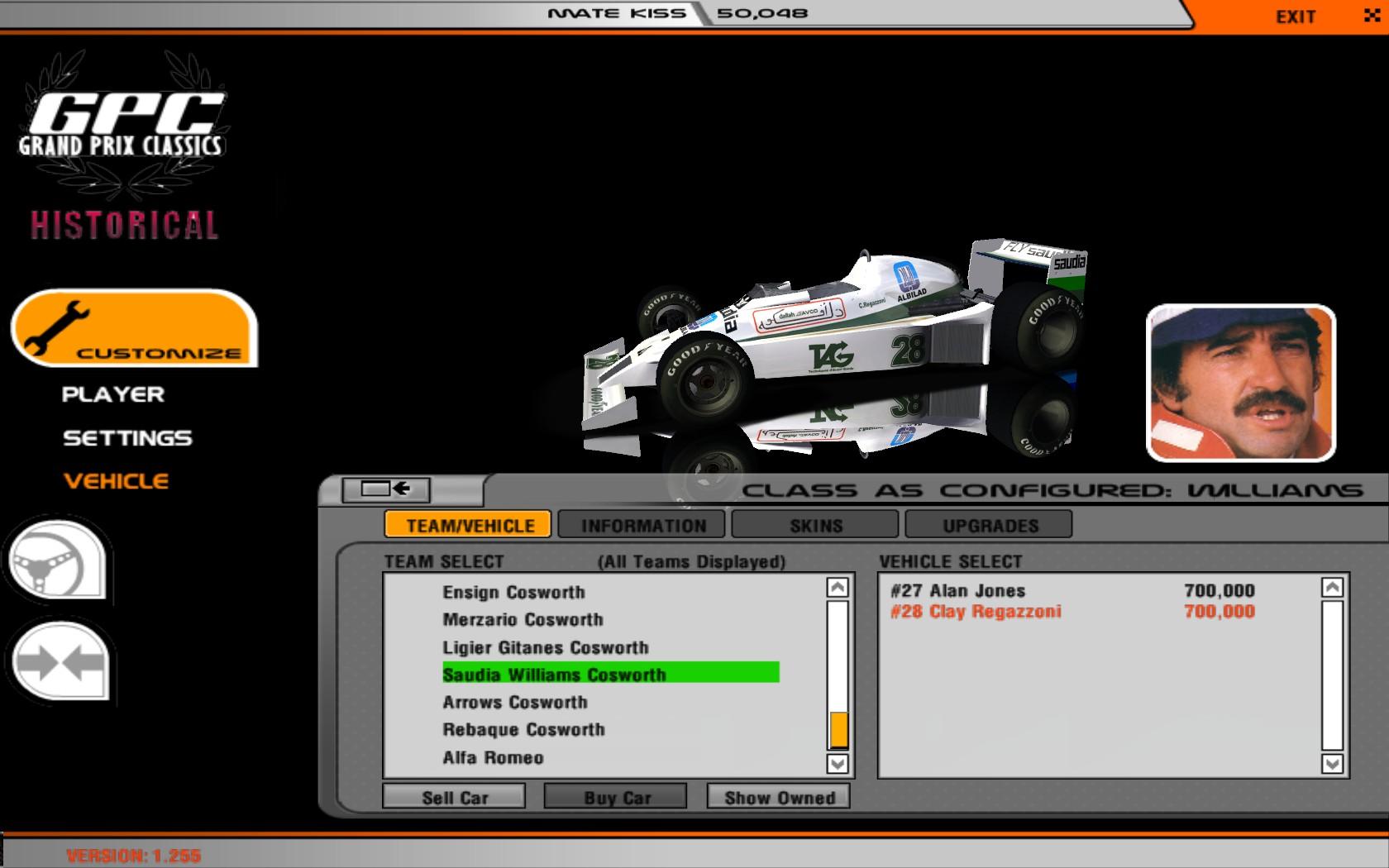Select #28 Clay Regazzoni vehicle
Screen dimensions: 1389x868
point(1072,612)
